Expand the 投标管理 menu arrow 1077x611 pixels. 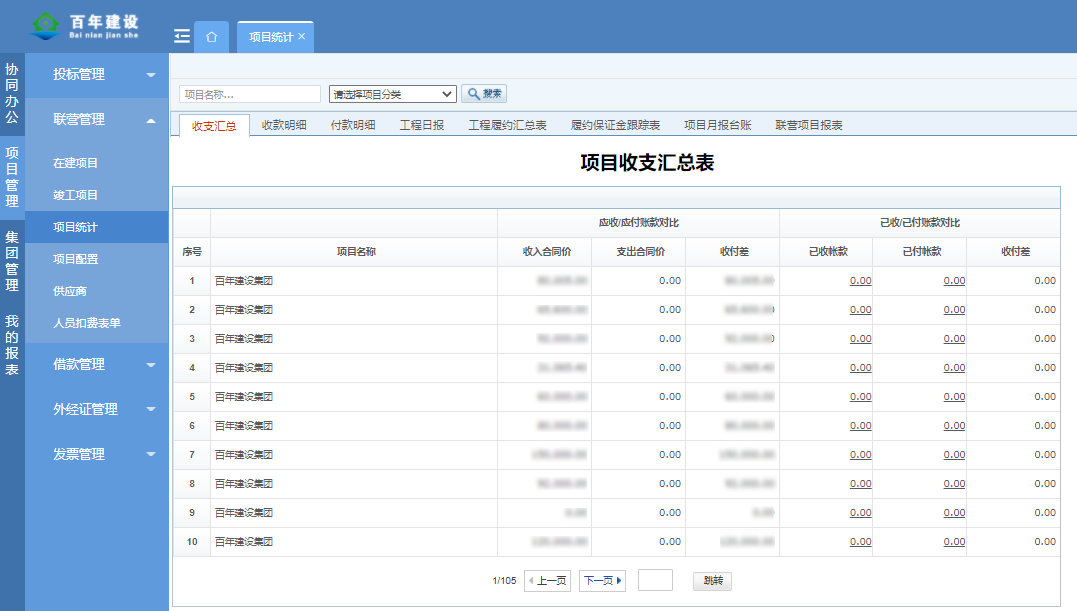pyautogui.click(x=151, y=75)
